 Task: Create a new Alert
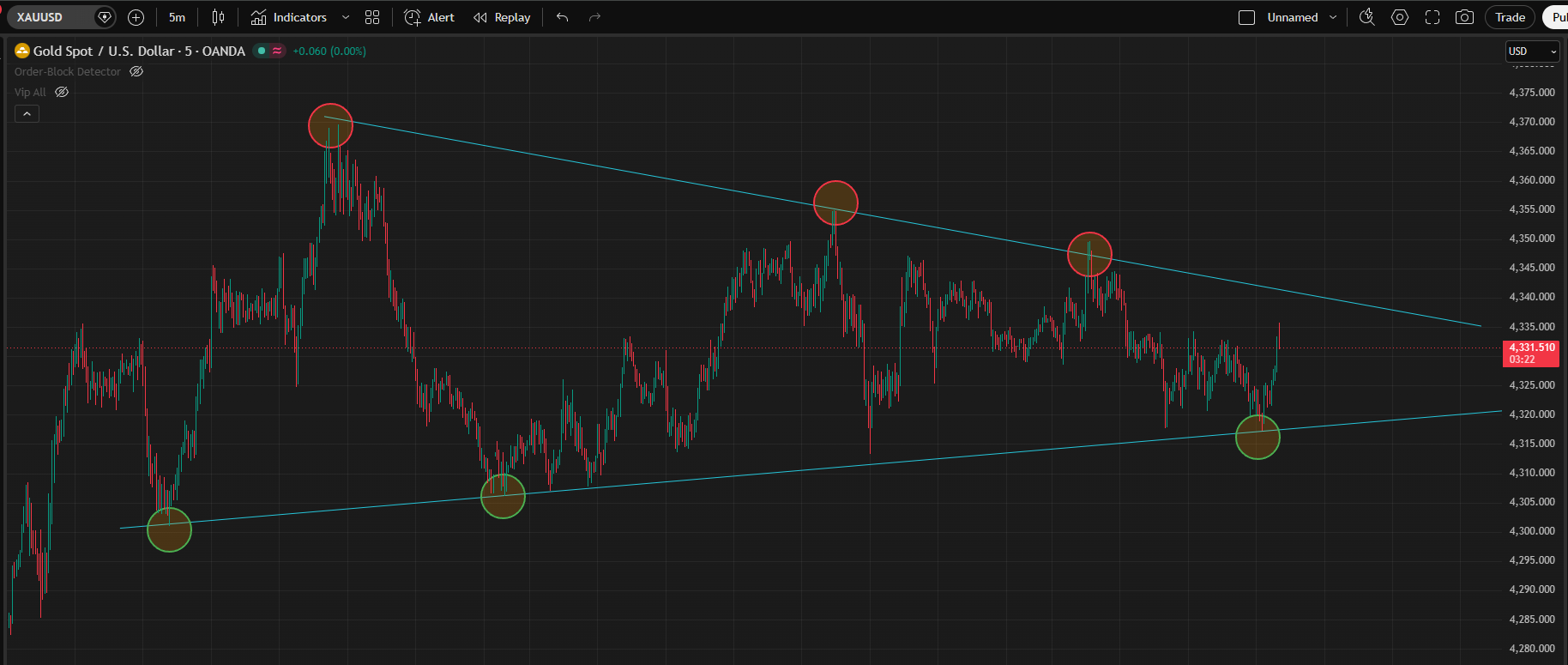429,17
